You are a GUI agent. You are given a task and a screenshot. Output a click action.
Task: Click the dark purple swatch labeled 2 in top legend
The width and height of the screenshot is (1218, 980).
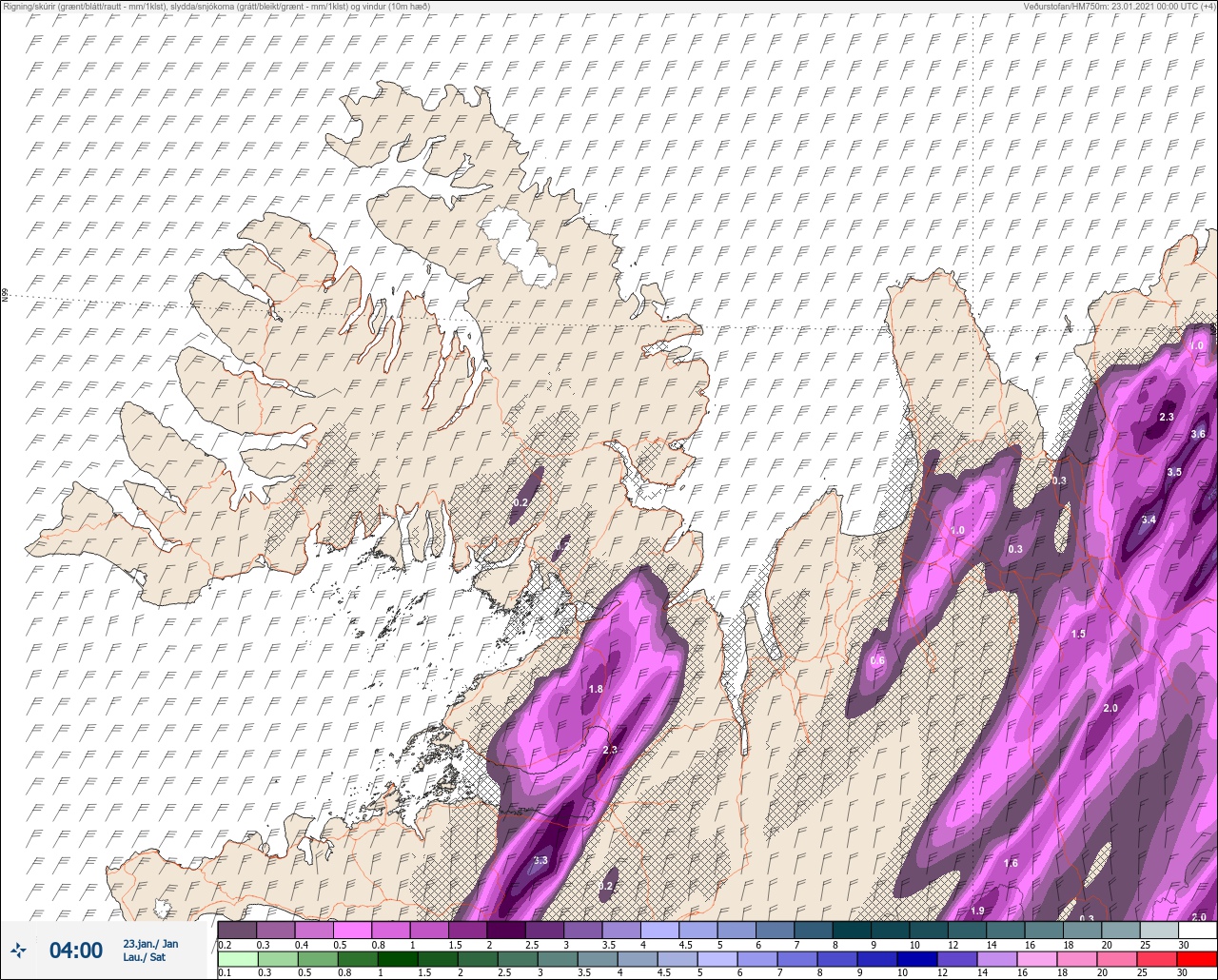[x=506, y=930]
